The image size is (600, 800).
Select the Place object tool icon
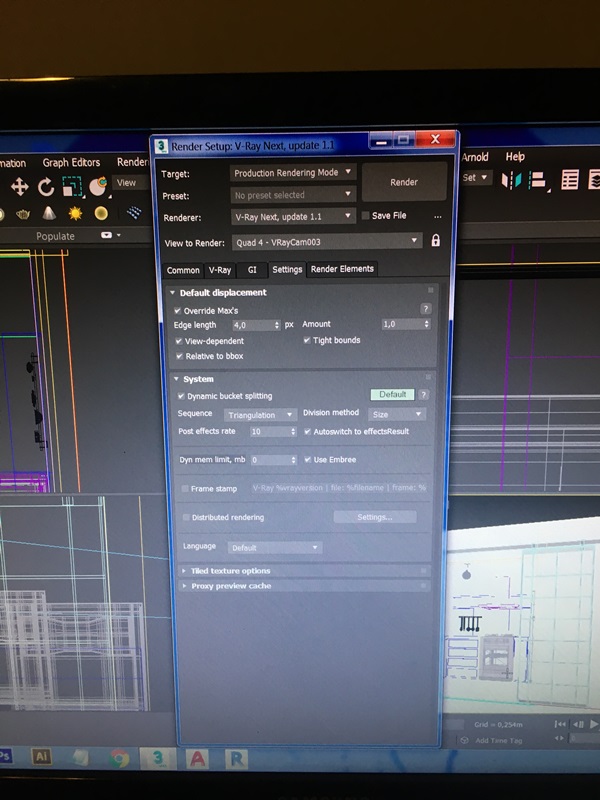(x=98, y=186)
